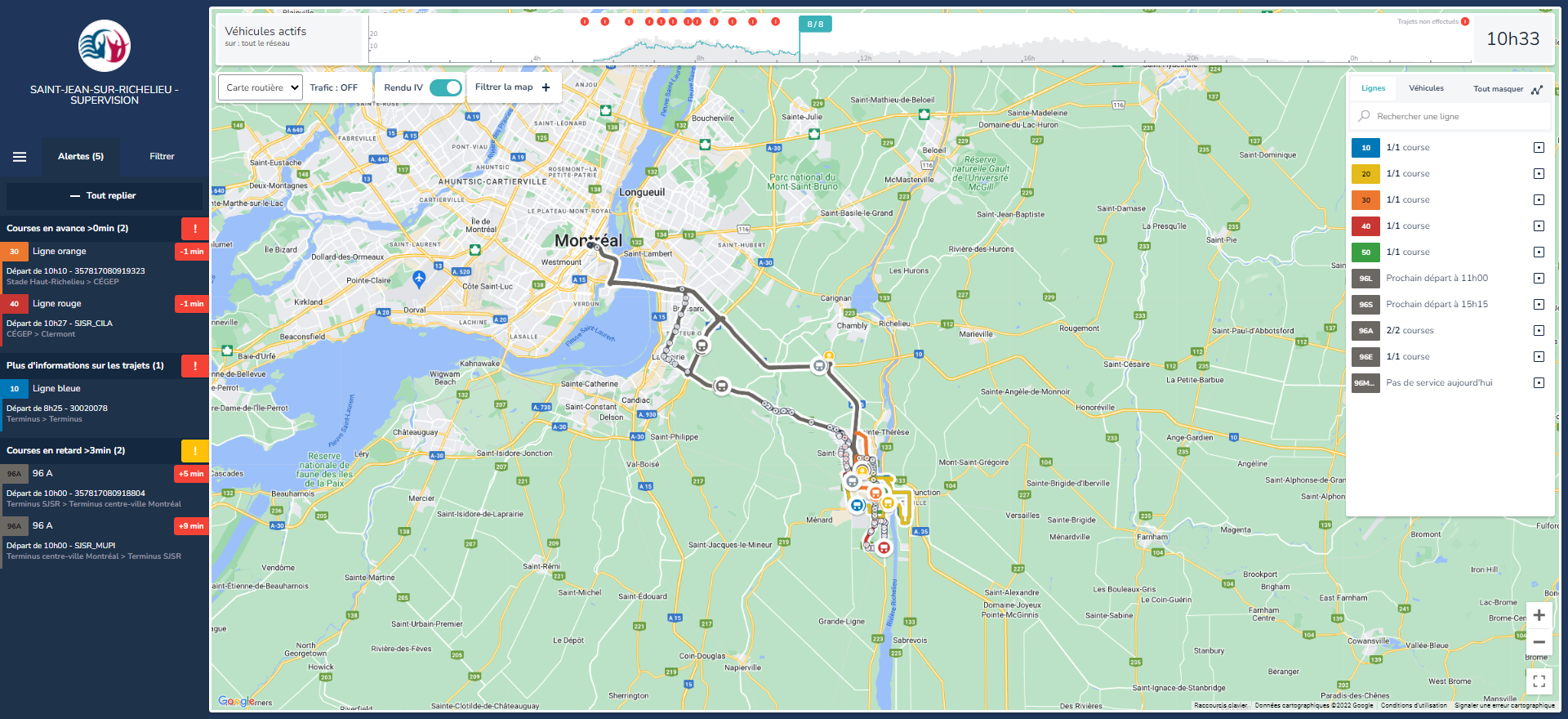
Task: Click the blue line 10 color swatch
Action: pyautogui.click(x=1365, y=148)
